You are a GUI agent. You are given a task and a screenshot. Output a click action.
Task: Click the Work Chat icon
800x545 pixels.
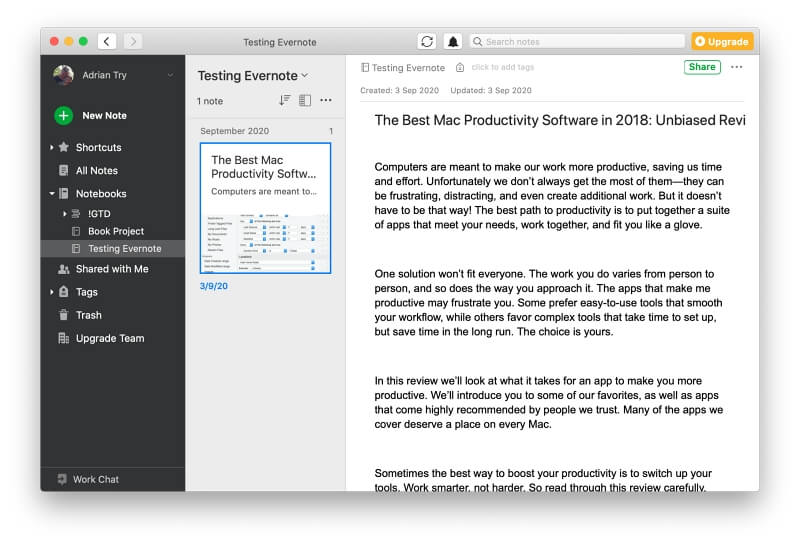point(62,479)
